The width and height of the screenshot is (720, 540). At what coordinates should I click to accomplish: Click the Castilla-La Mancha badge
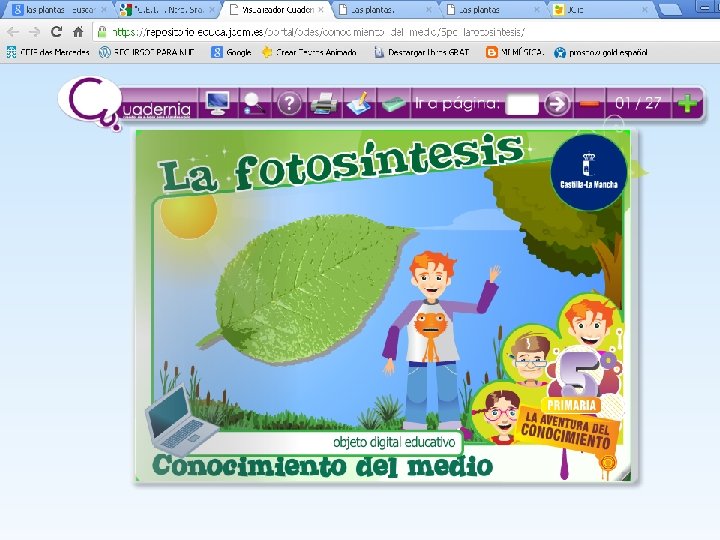[x=589, y=172]
